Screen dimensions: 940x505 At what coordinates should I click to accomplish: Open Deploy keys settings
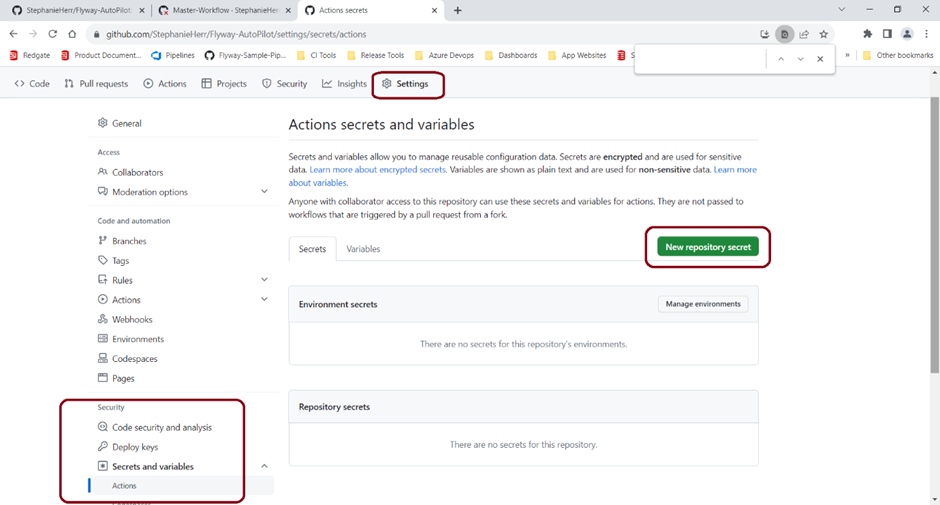pos(135,447)
